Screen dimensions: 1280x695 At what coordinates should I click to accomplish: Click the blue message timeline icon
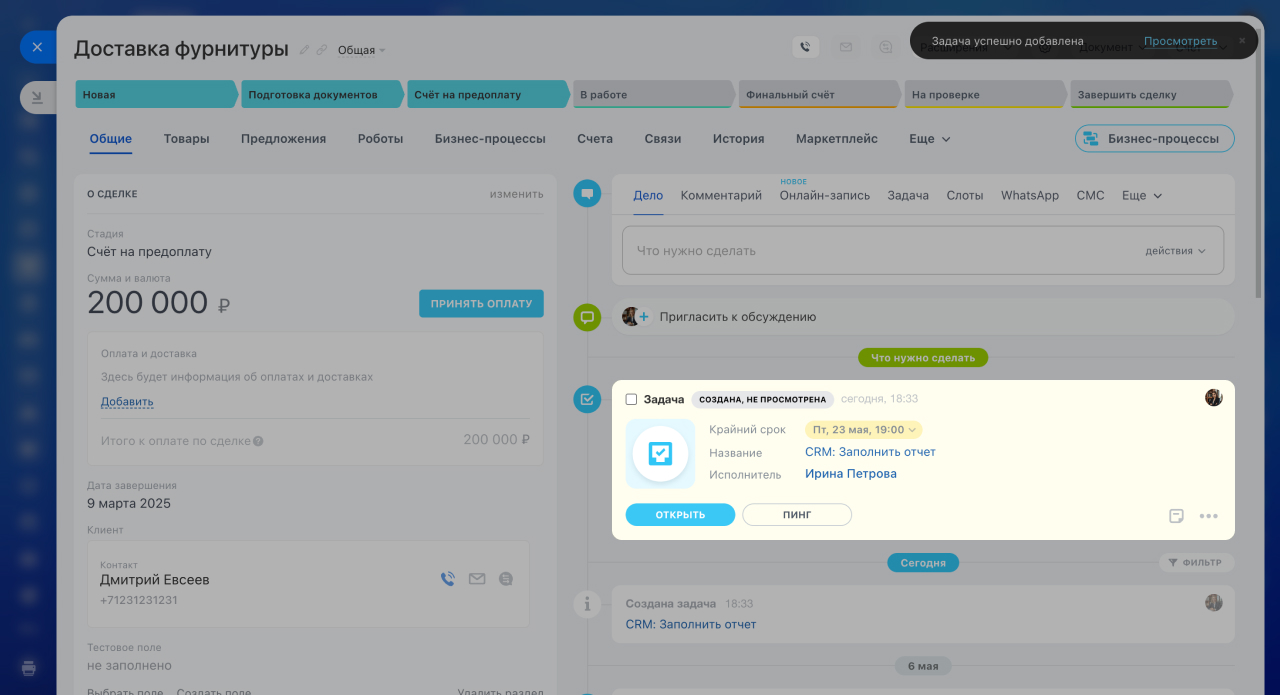click(587, 193)
